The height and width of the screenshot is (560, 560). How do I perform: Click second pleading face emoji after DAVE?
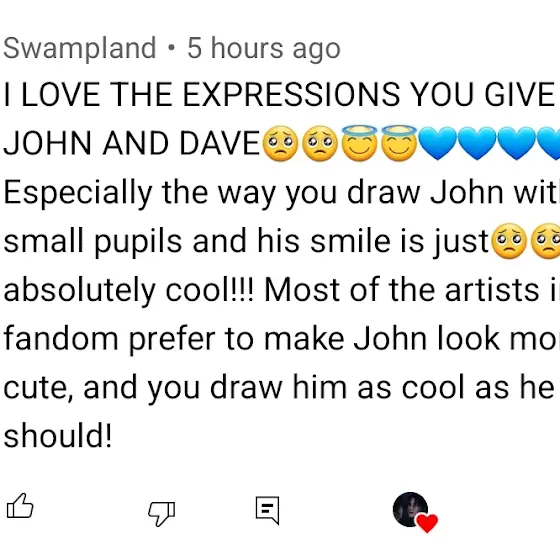pyautogui.click(x=320, y=144)
